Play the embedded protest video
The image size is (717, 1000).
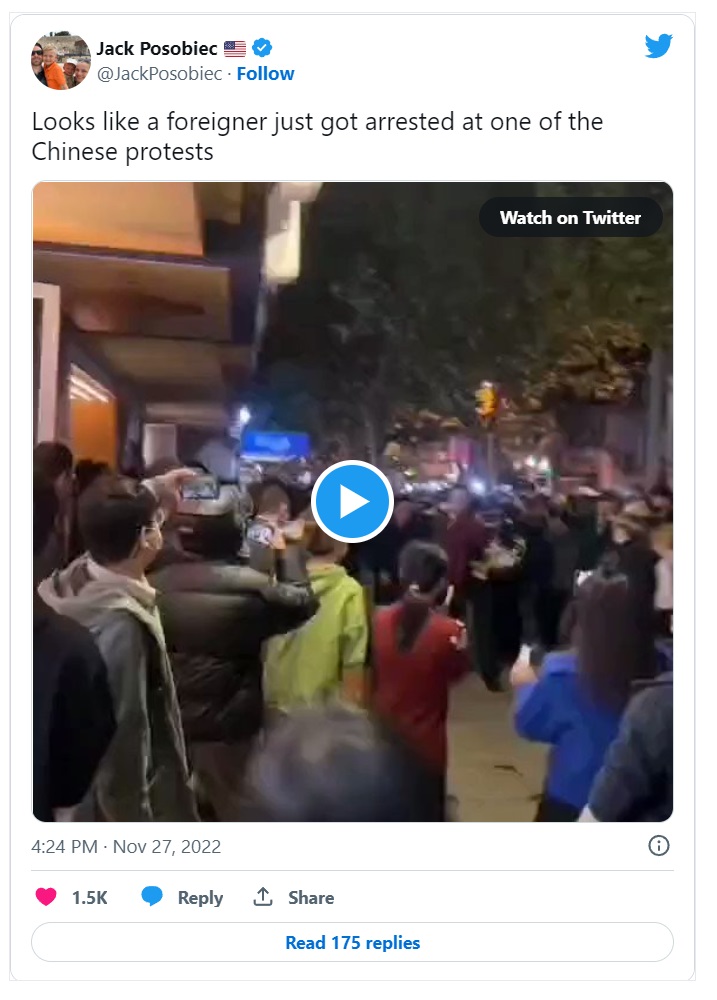(352, 501)
